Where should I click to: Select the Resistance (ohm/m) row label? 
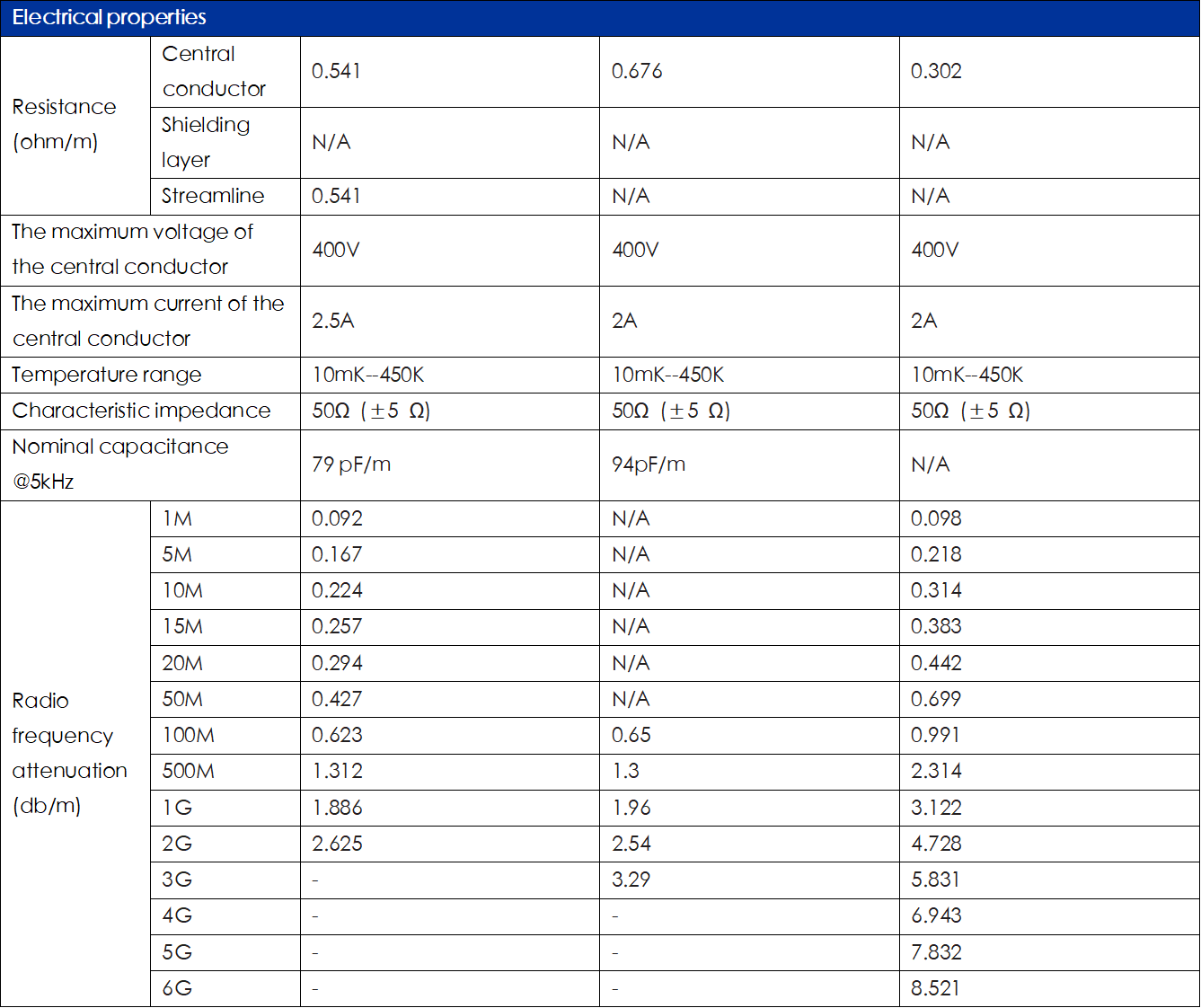[x=64, y=124]
